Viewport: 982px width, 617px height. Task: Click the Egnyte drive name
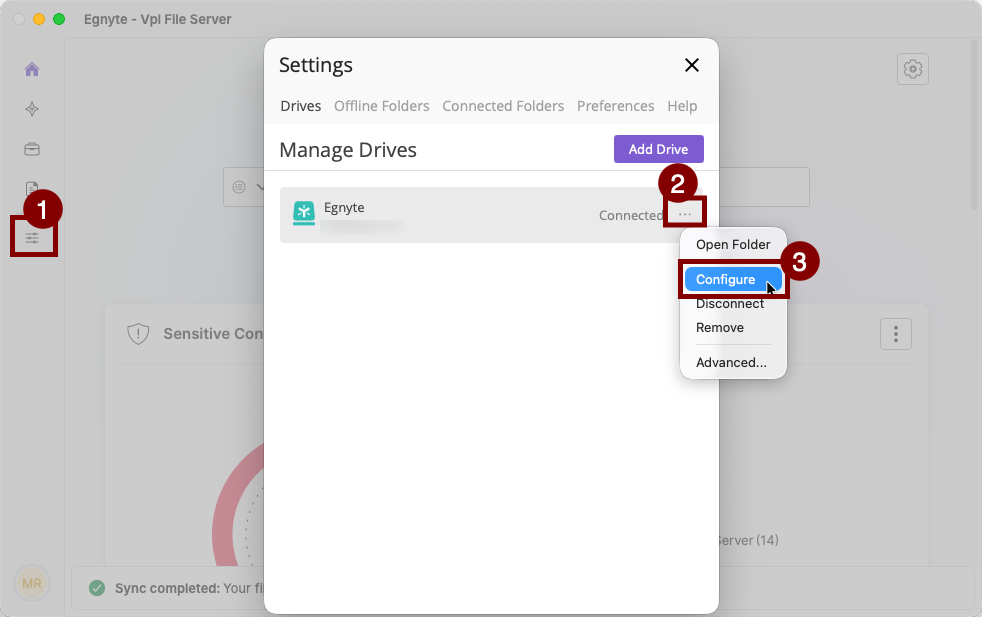click(x=344, y=207)
